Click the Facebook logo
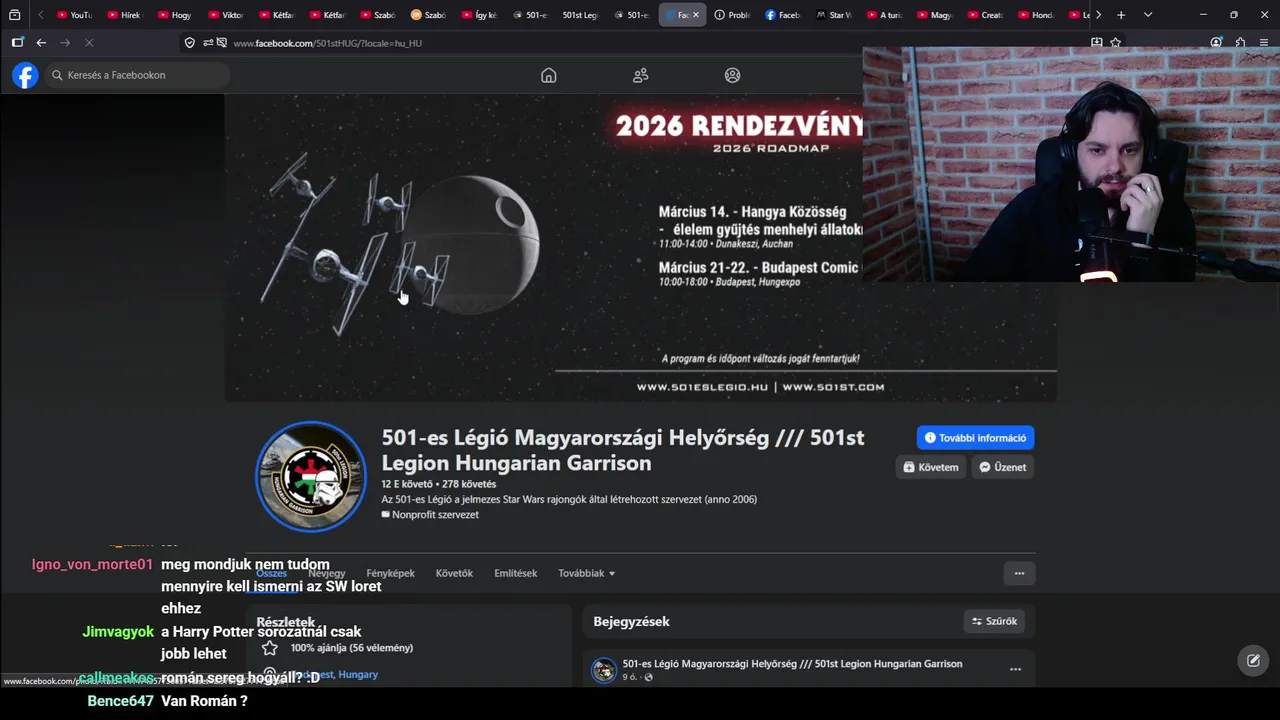This screenshot has height=720, width=1280. pyautogui.click(x=25, y=75)
